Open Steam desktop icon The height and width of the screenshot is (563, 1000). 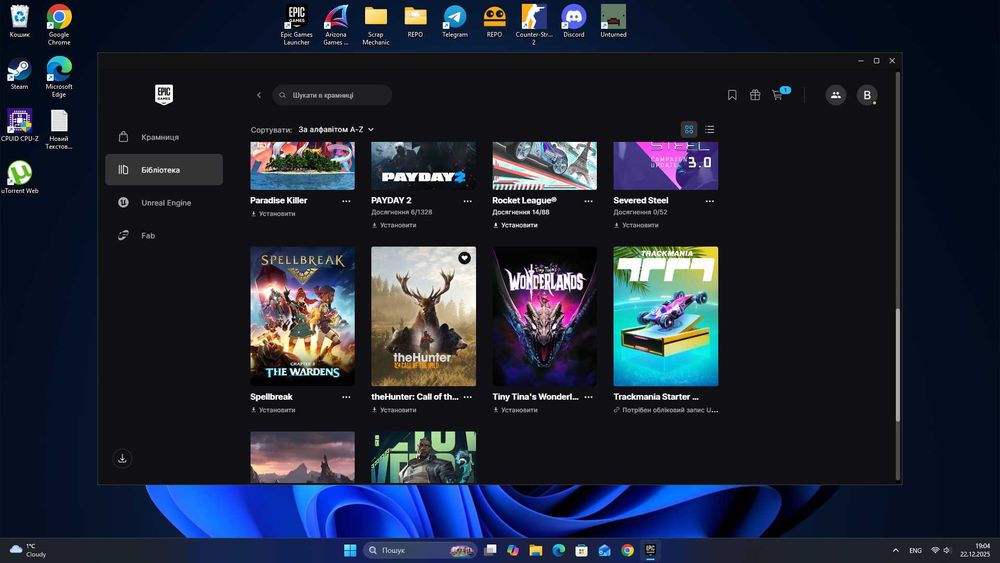point(19,74)
